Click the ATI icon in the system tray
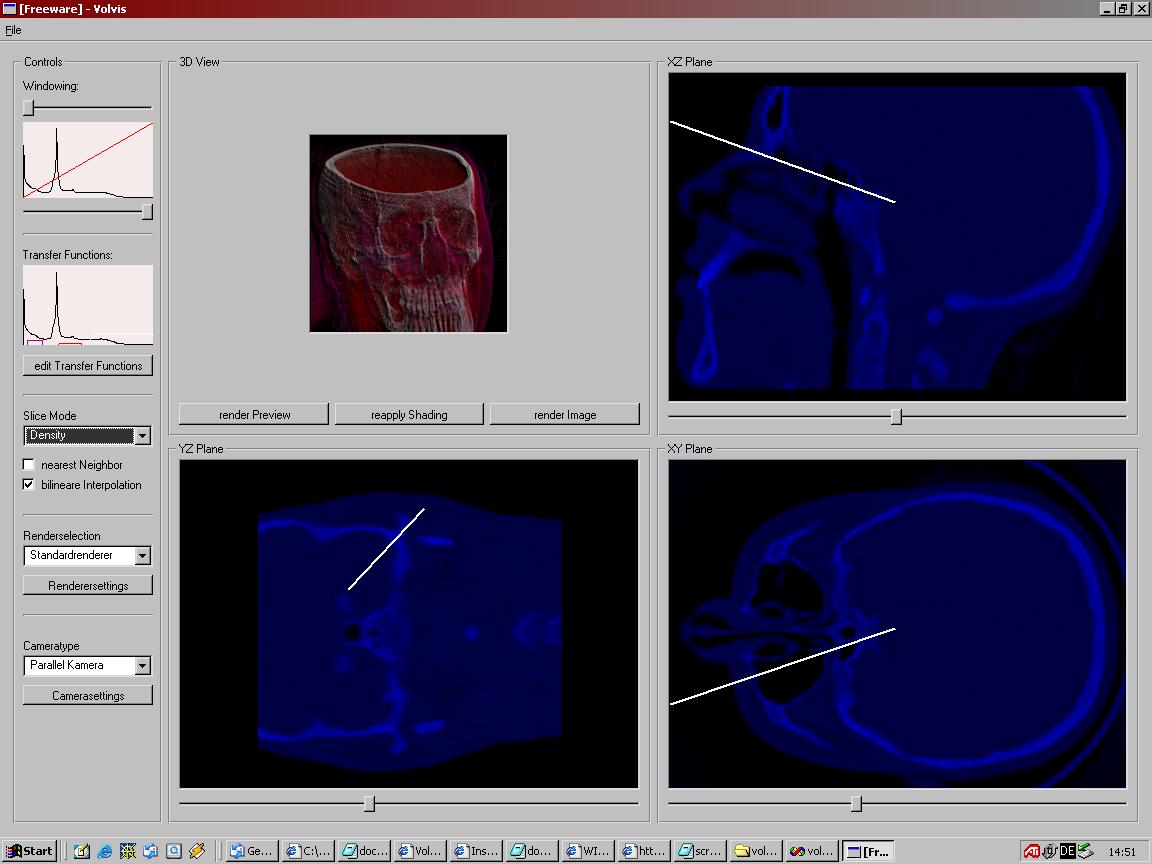1152x864 pixels. 1031,851
